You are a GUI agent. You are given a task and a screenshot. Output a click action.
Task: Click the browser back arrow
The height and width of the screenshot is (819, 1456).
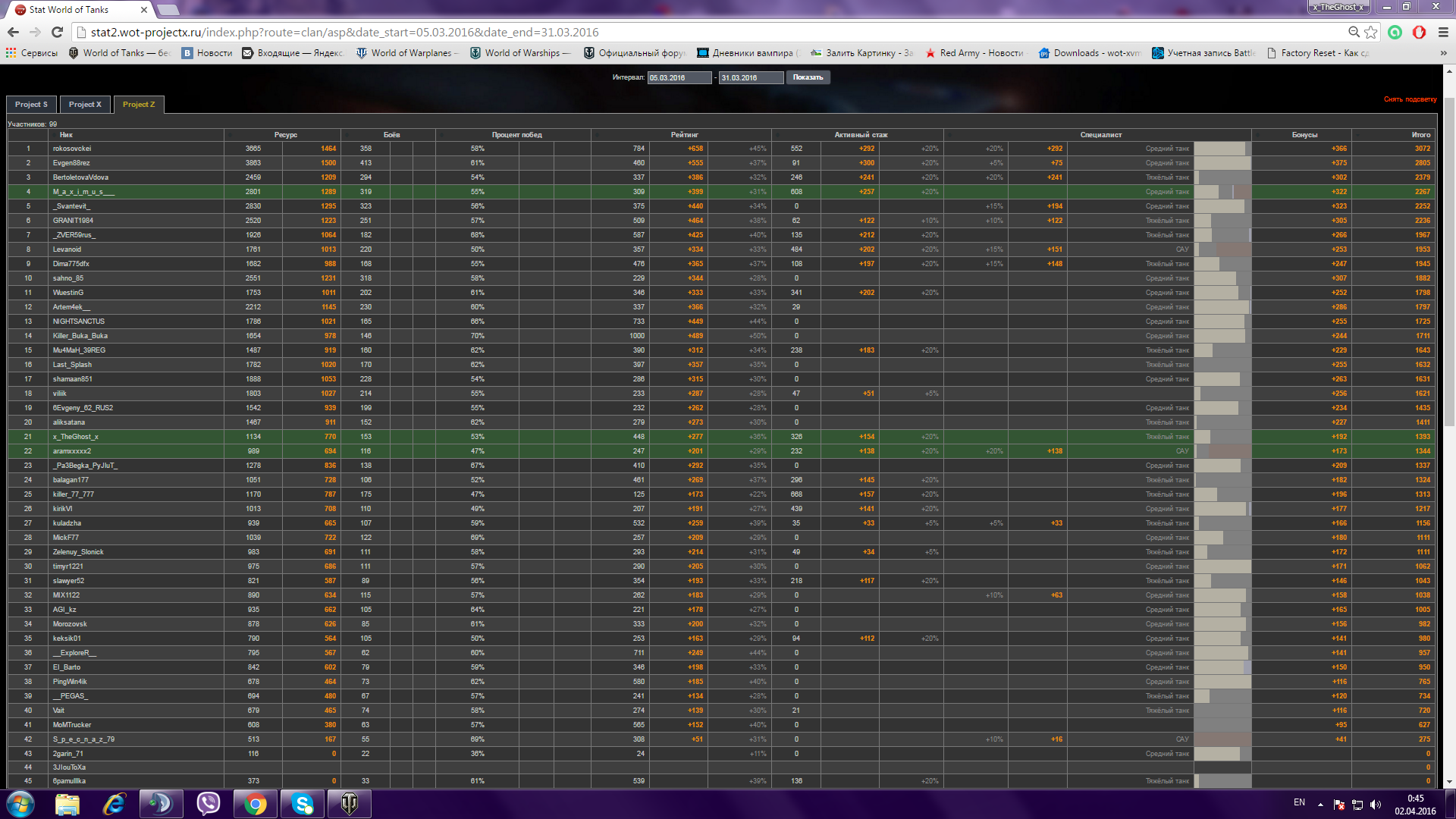coord(13,32)
